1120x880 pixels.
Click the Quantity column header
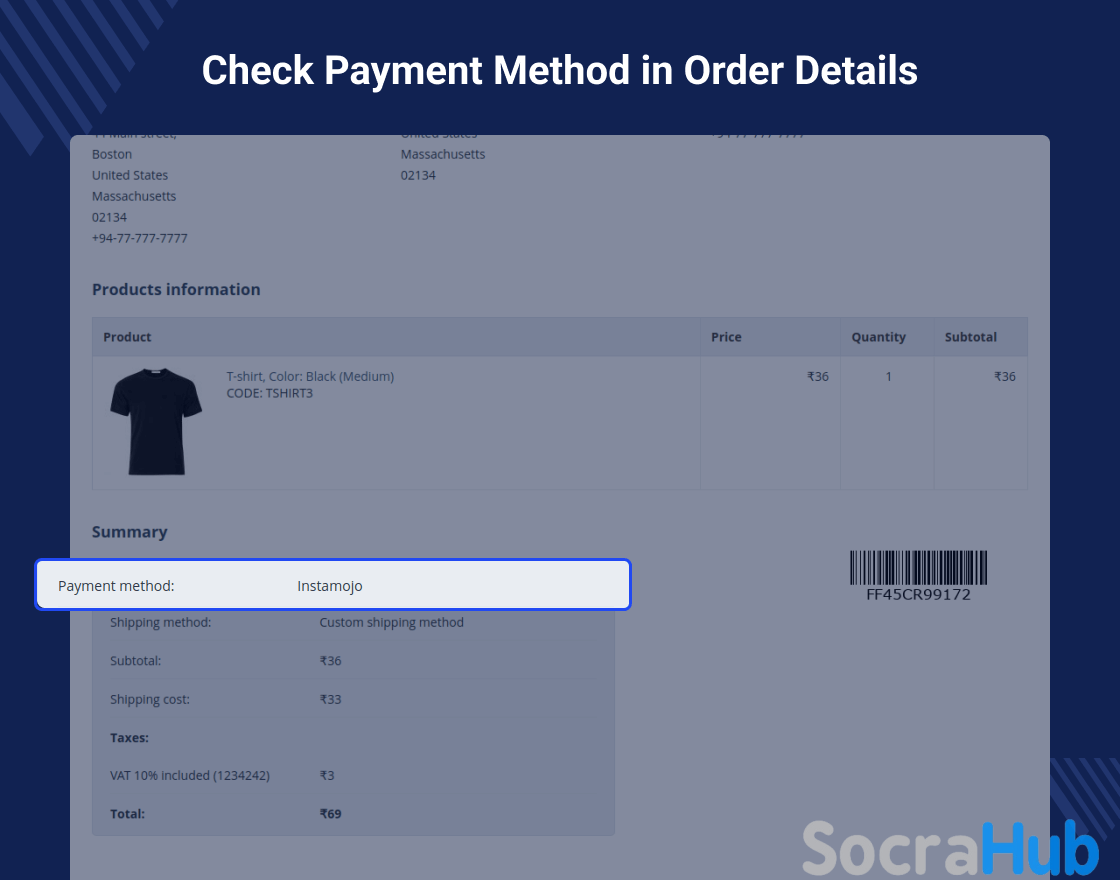click(878, 337)
